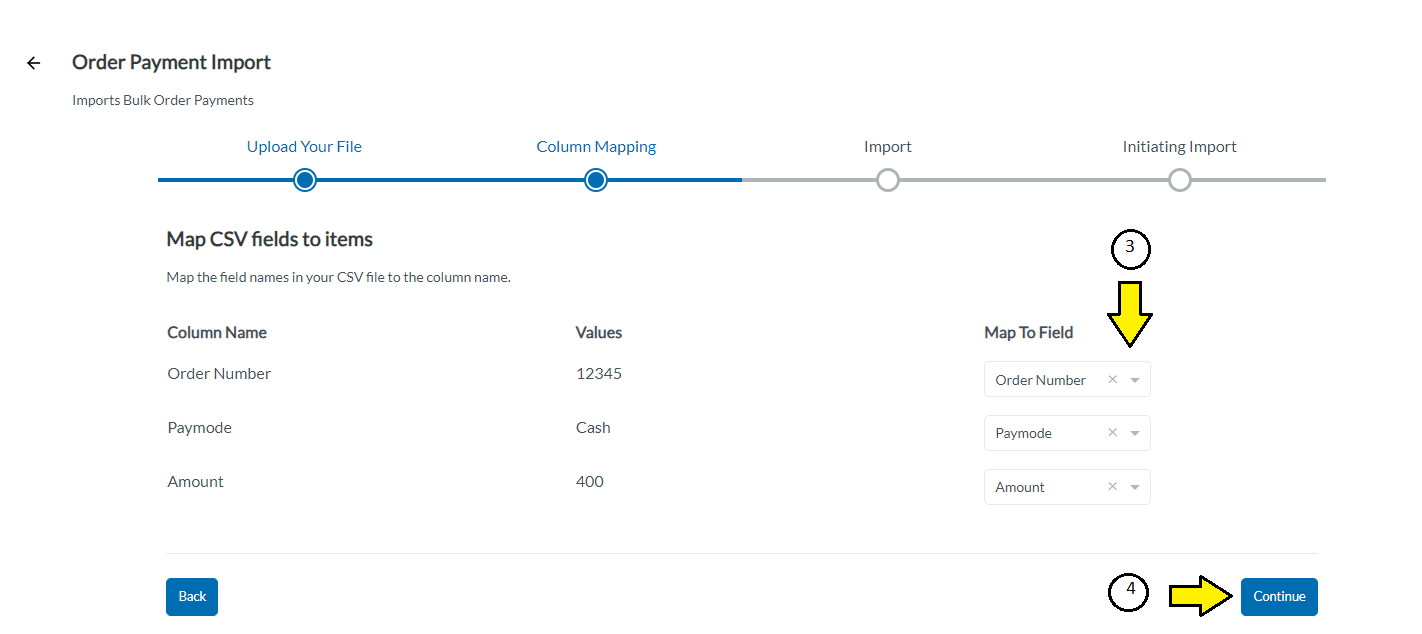Click the filled Column Mapping step circle
1422x634 pixels.
tap(596, 180)
